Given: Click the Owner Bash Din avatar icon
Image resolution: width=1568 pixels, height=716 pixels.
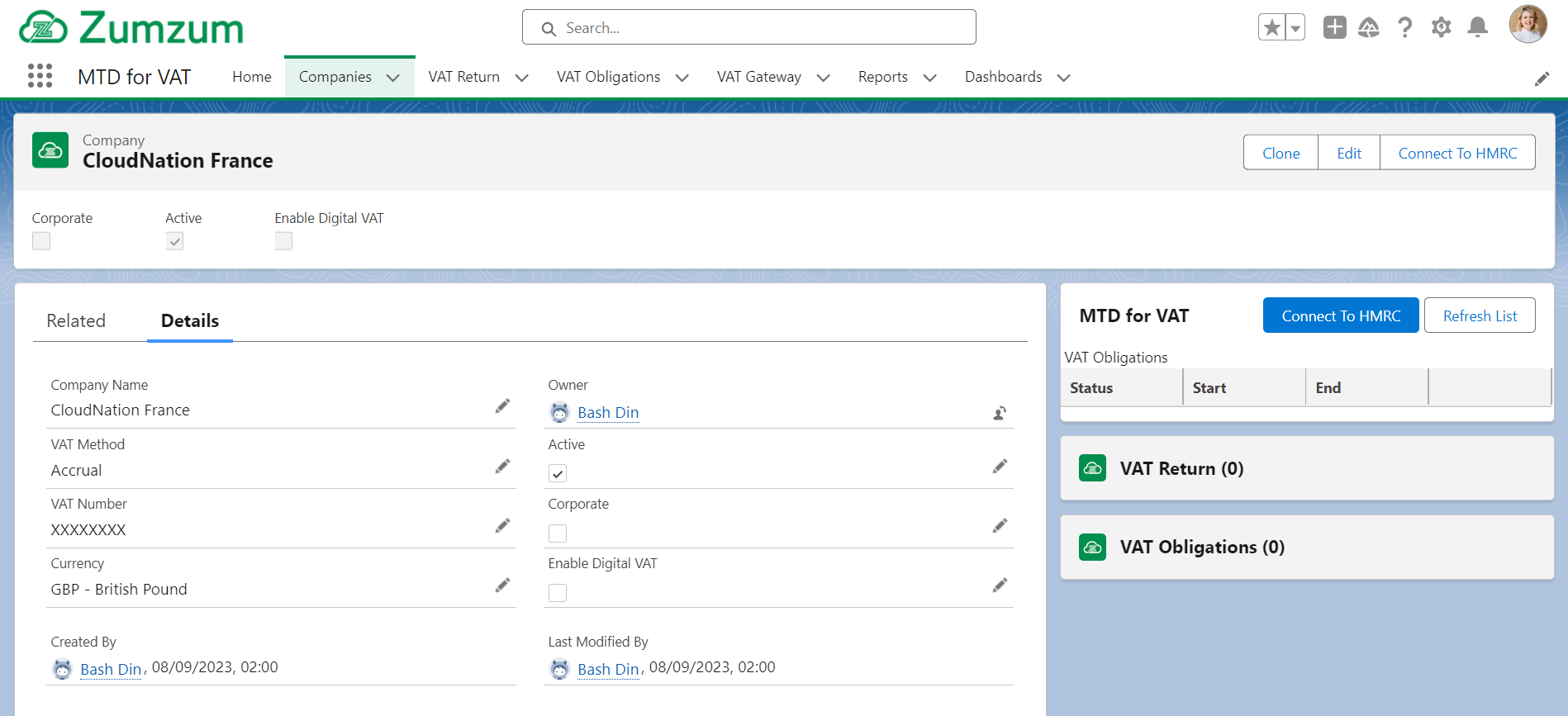Looking at the screenshot, I should click(x=560, y=412).
